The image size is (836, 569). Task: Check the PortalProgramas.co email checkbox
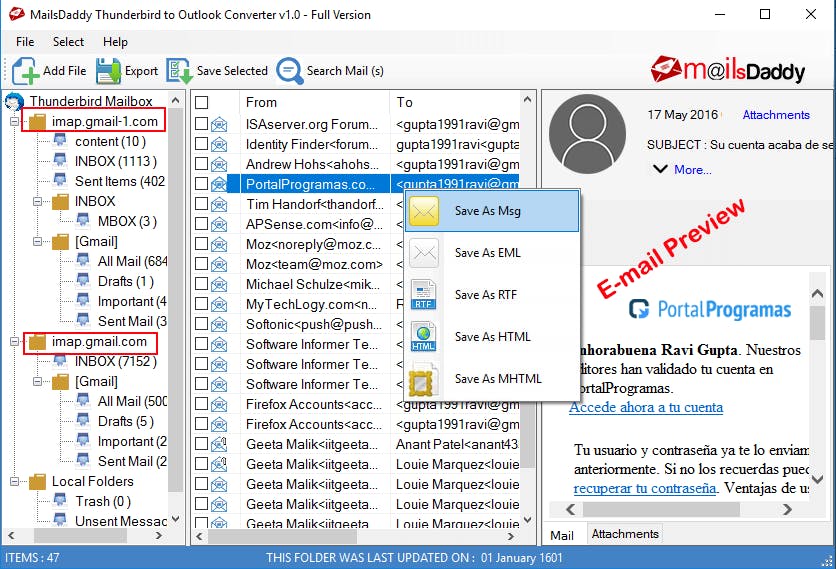202,184
